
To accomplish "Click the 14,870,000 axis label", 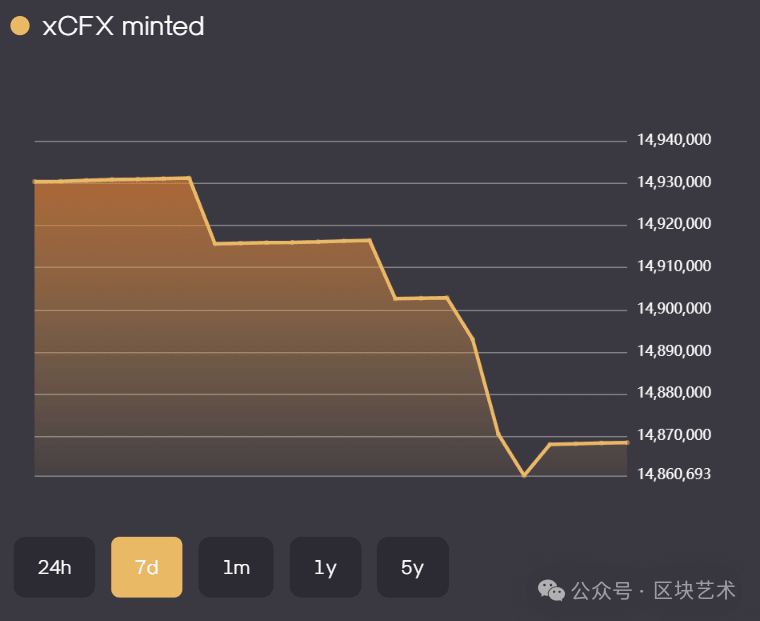I will 674,435.
